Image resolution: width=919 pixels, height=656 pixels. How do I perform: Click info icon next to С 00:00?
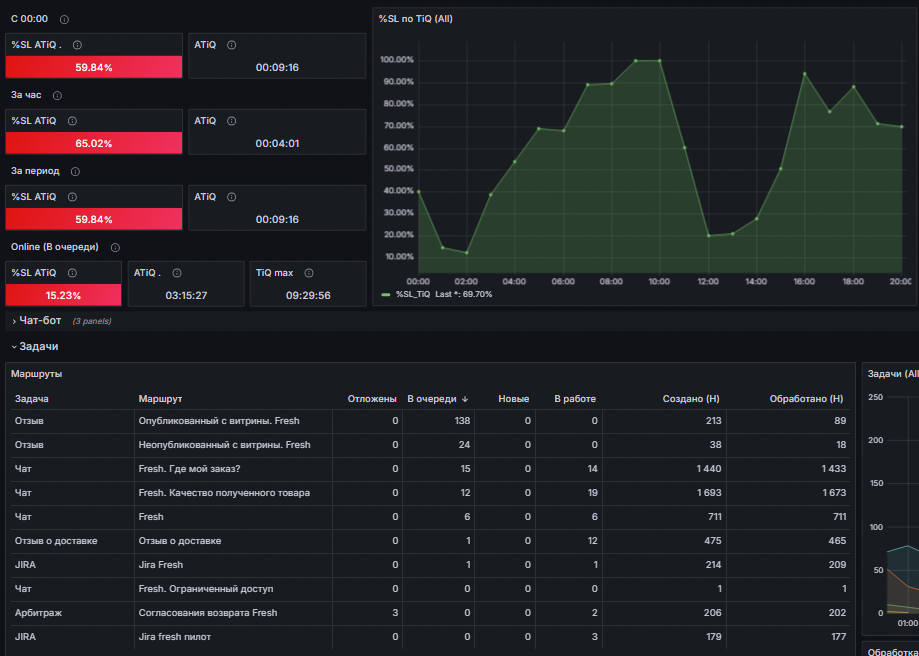64,19
